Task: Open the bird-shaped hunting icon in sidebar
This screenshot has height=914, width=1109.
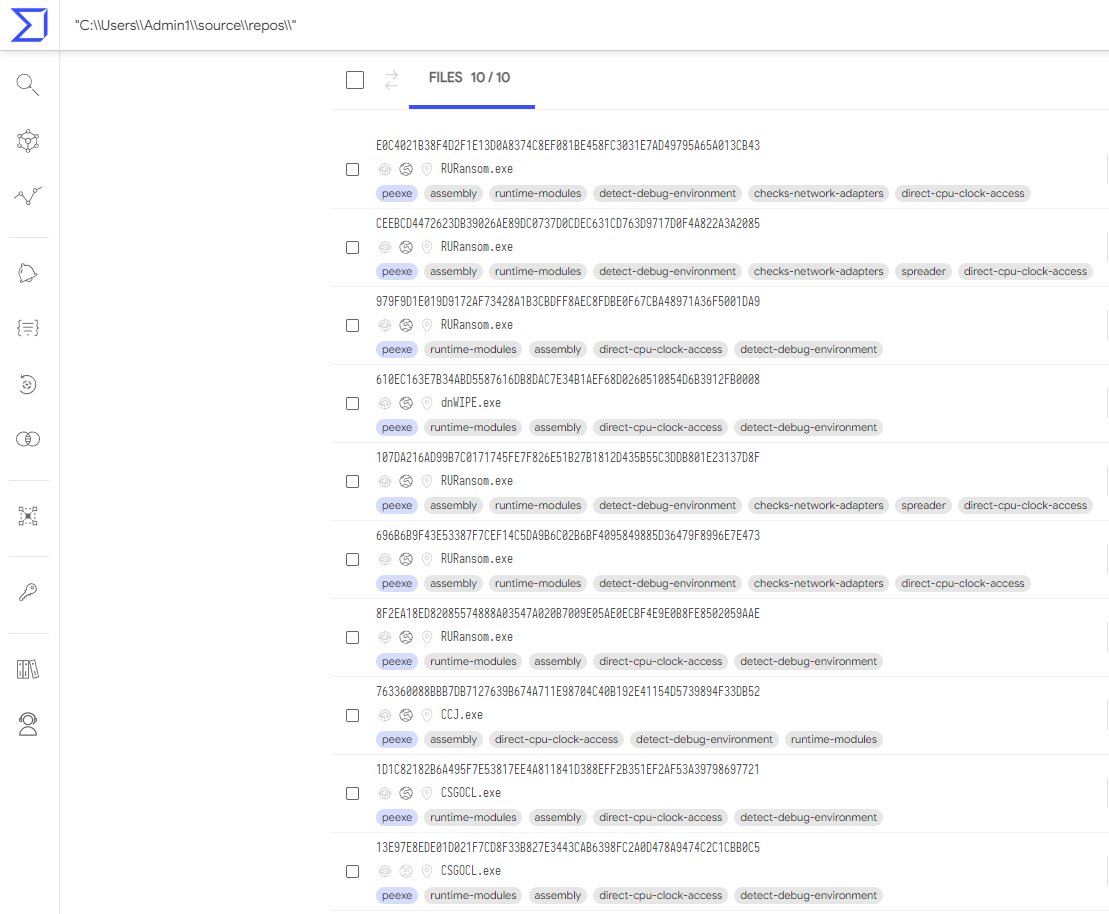Action: coord(28,273)
